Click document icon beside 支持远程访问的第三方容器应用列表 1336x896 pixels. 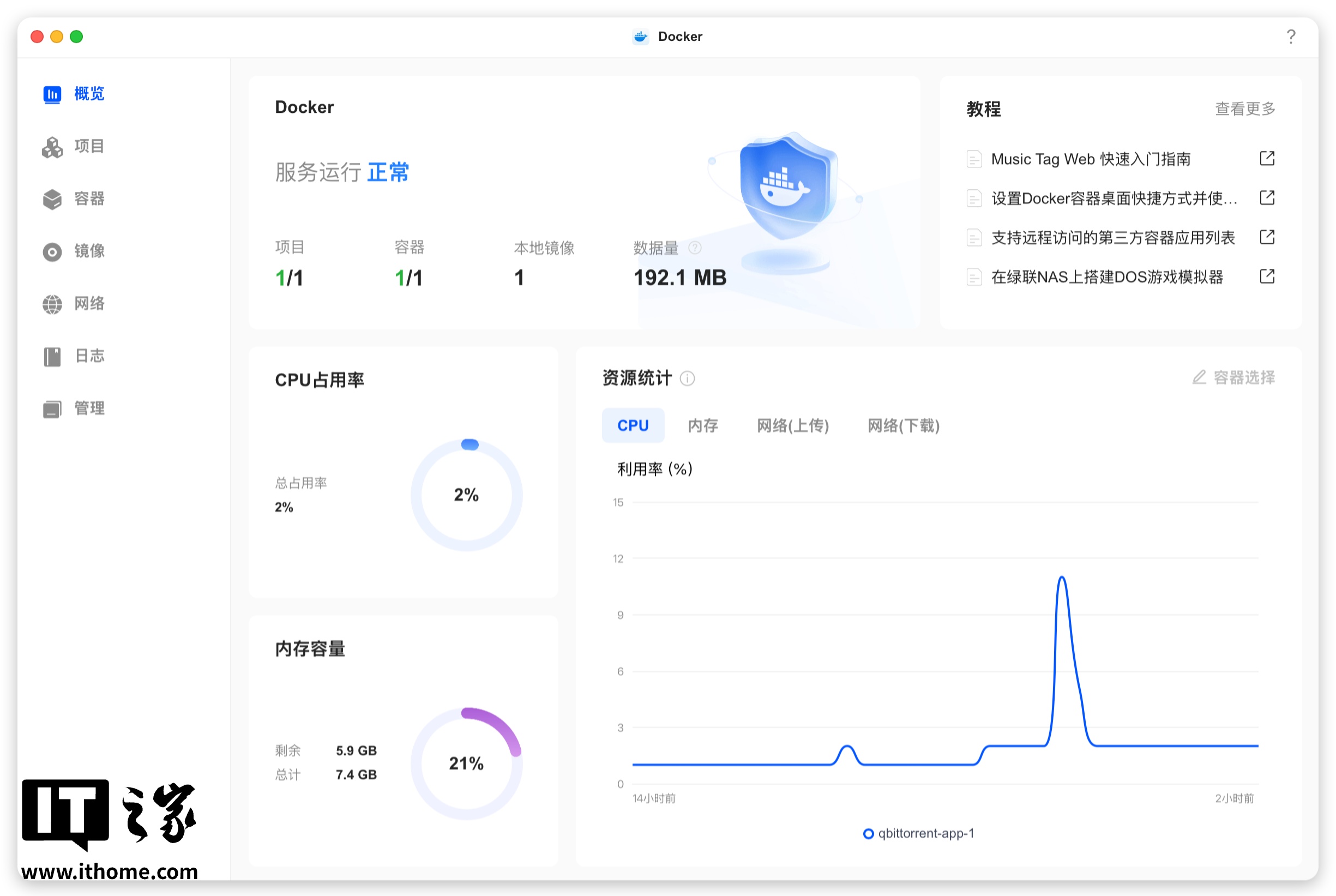coord(974,238)
